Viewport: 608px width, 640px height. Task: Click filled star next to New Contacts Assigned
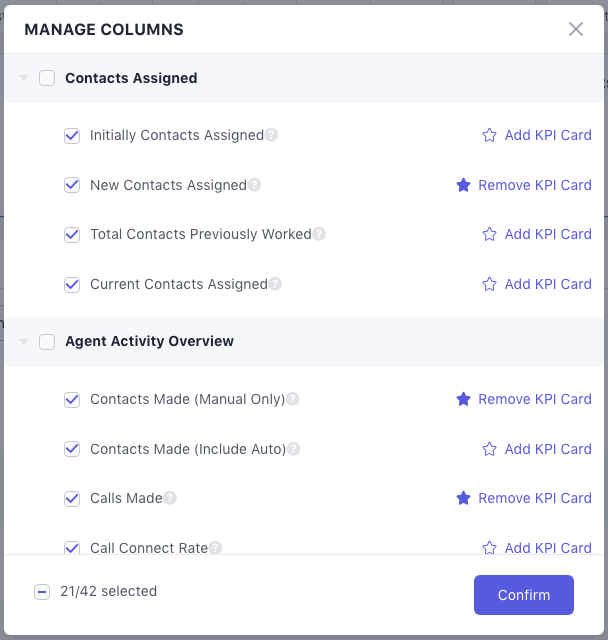(463, 185)
